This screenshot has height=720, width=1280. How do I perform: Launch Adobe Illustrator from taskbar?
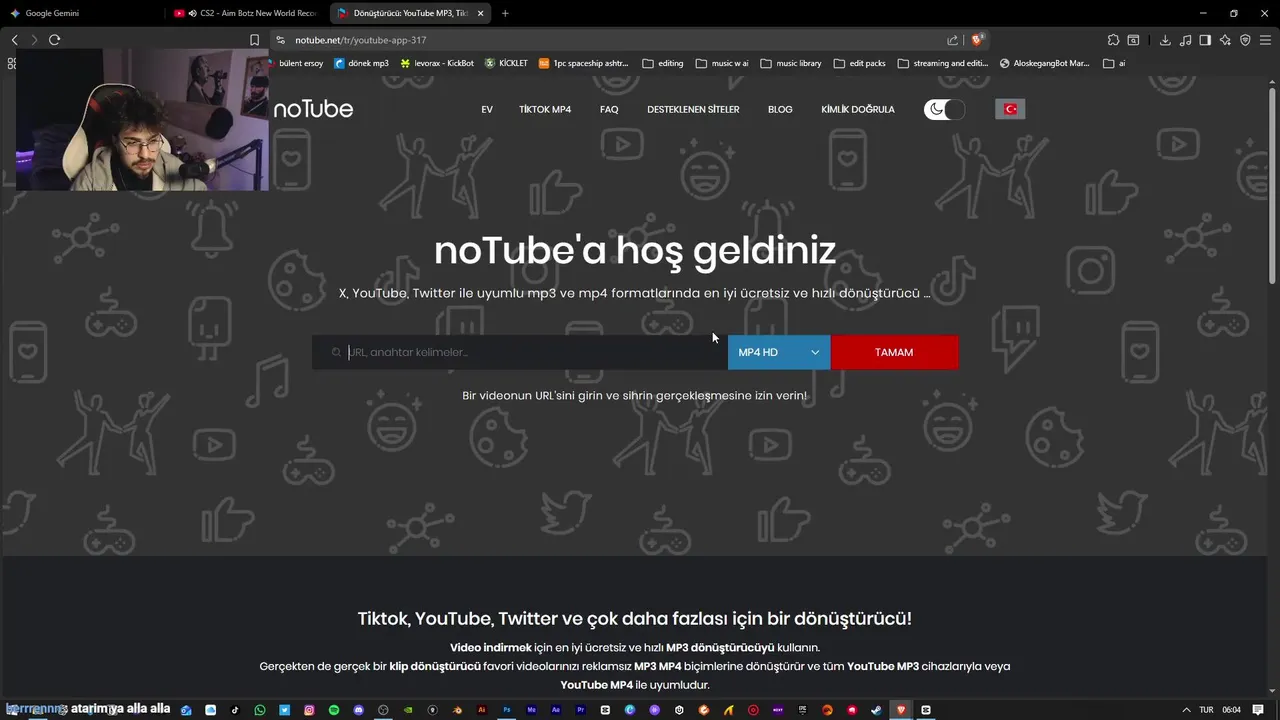coord(481,710)
